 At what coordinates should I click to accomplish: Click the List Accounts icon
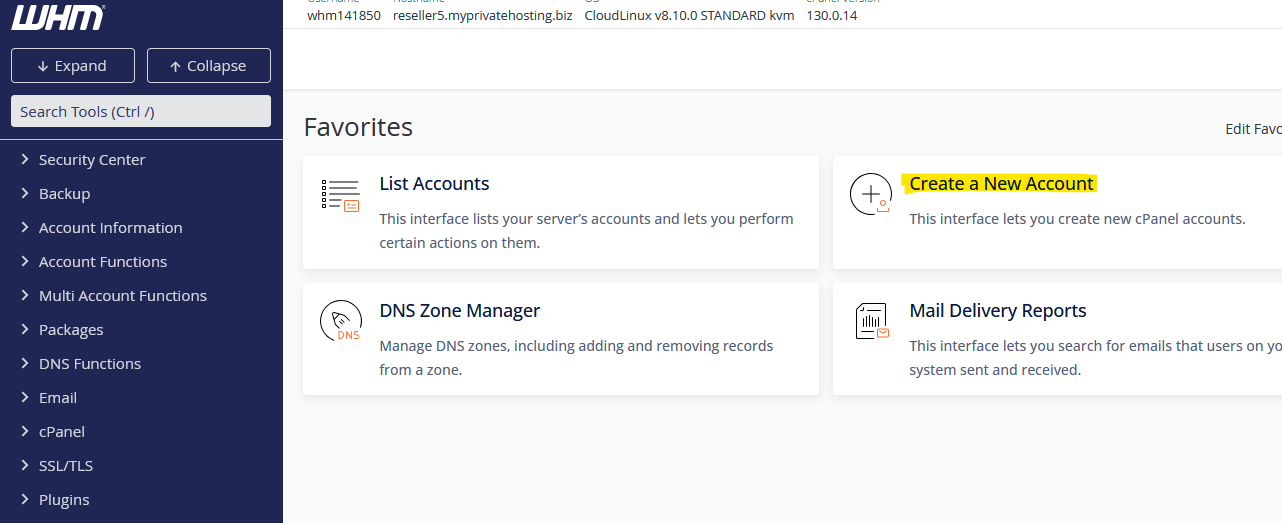[340, 195]
